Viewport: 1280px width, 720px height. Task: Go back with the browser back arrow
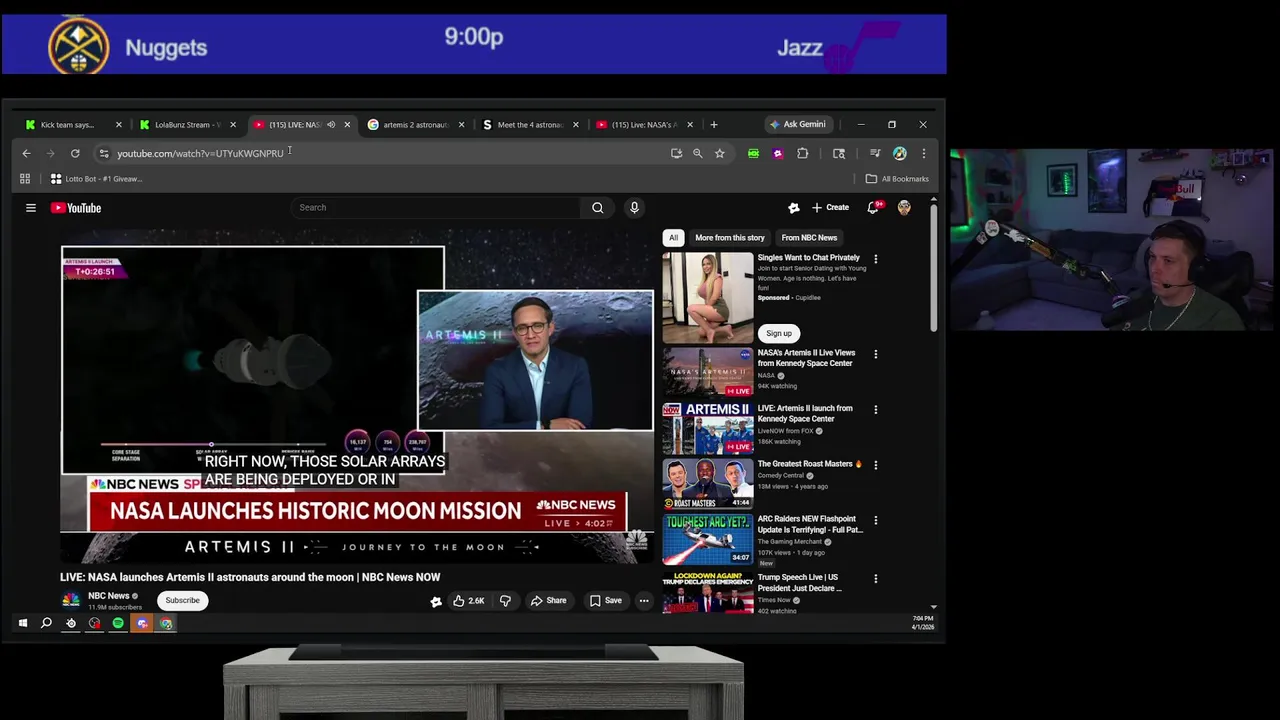click(x=26, y=153)
